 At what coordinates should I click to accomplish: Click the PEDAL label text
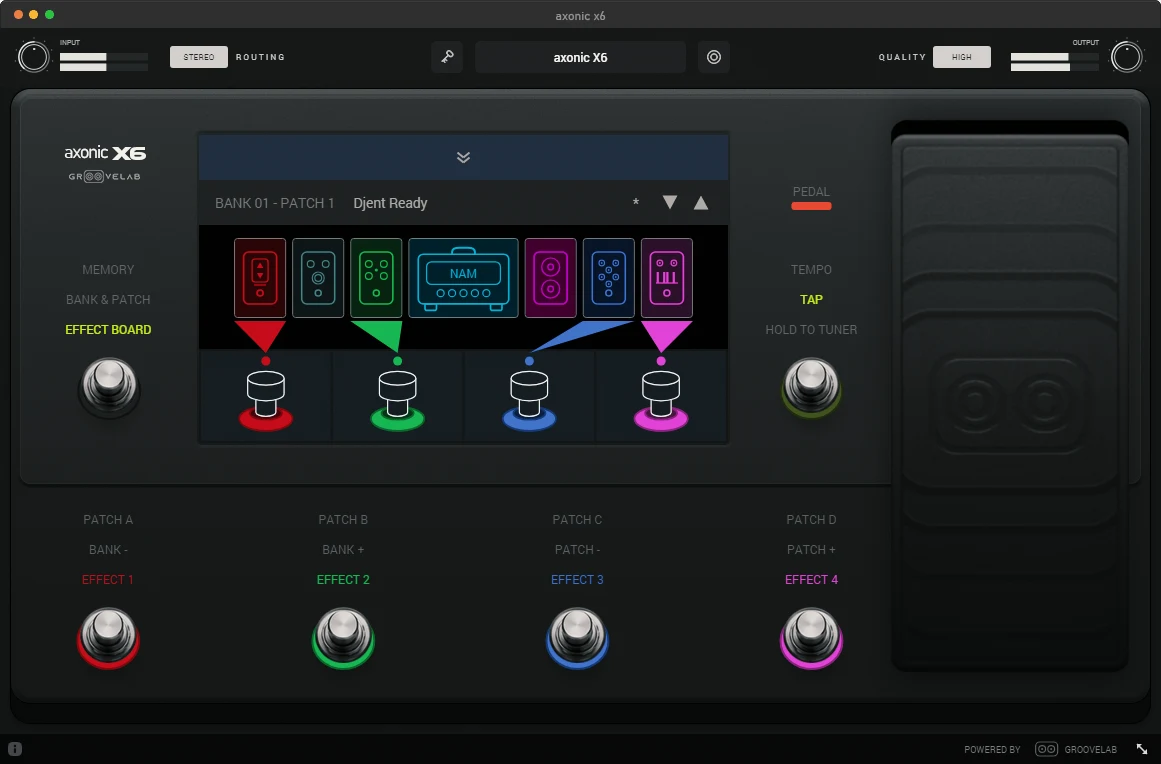point(812,192)
